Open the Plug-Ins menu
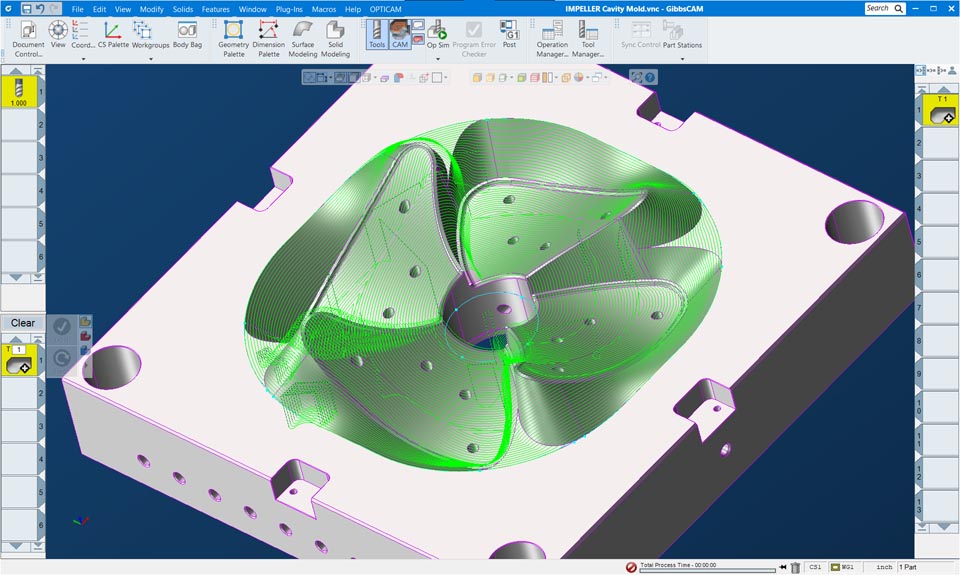 point(289,9)
